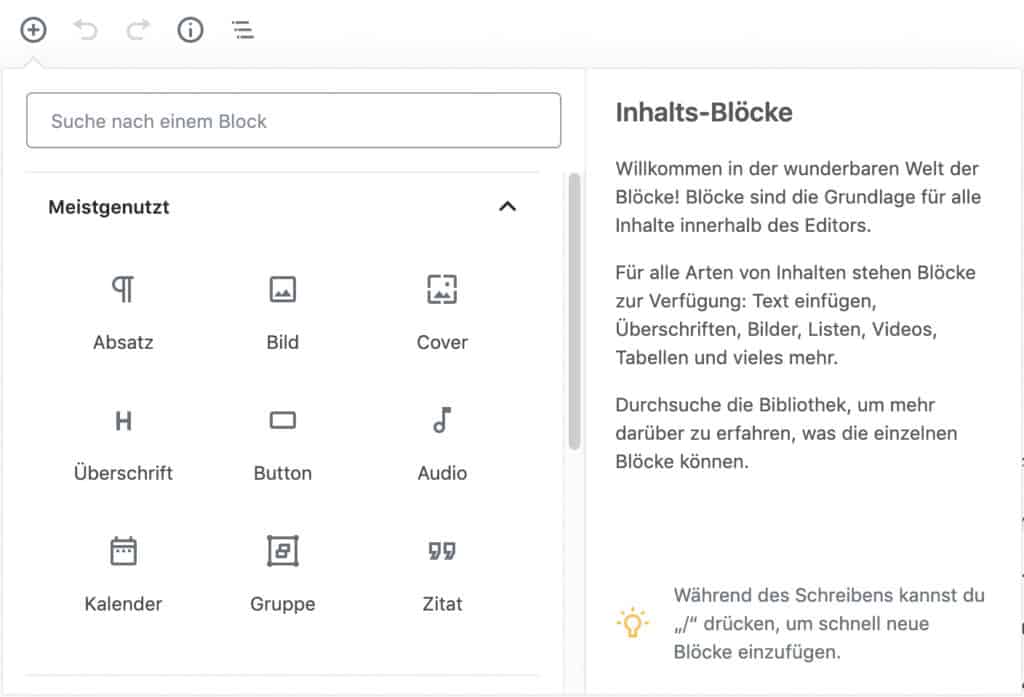Click the Zitat label
1024x697 pixels.
(442, 604)
